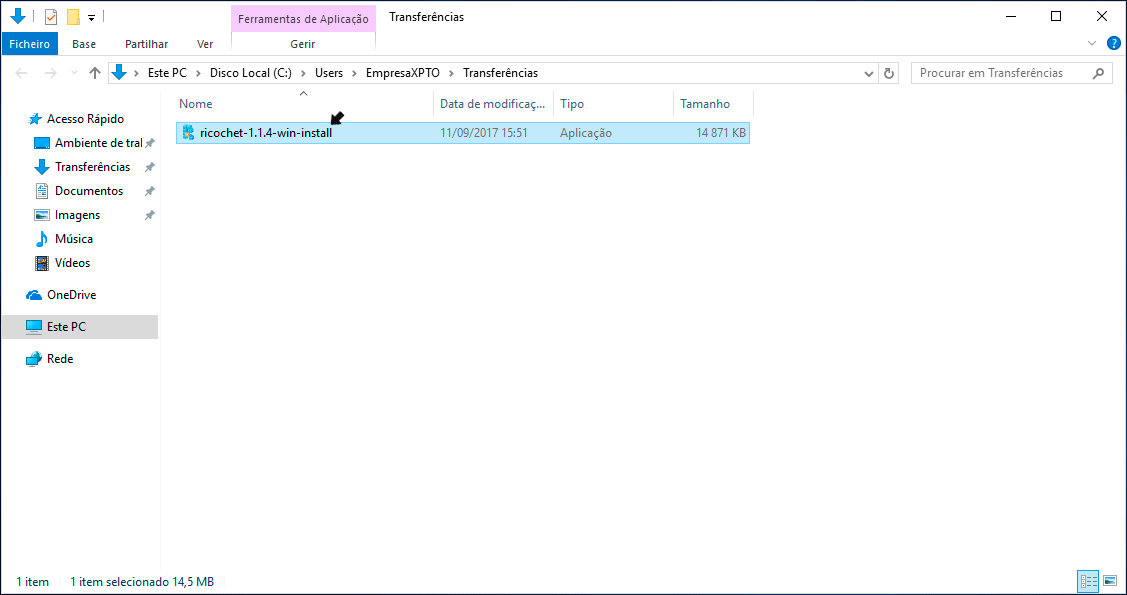This screenshot has height=595, width=1127.
Task: Click Transferências in the address path
Action: tap(500, 73)
